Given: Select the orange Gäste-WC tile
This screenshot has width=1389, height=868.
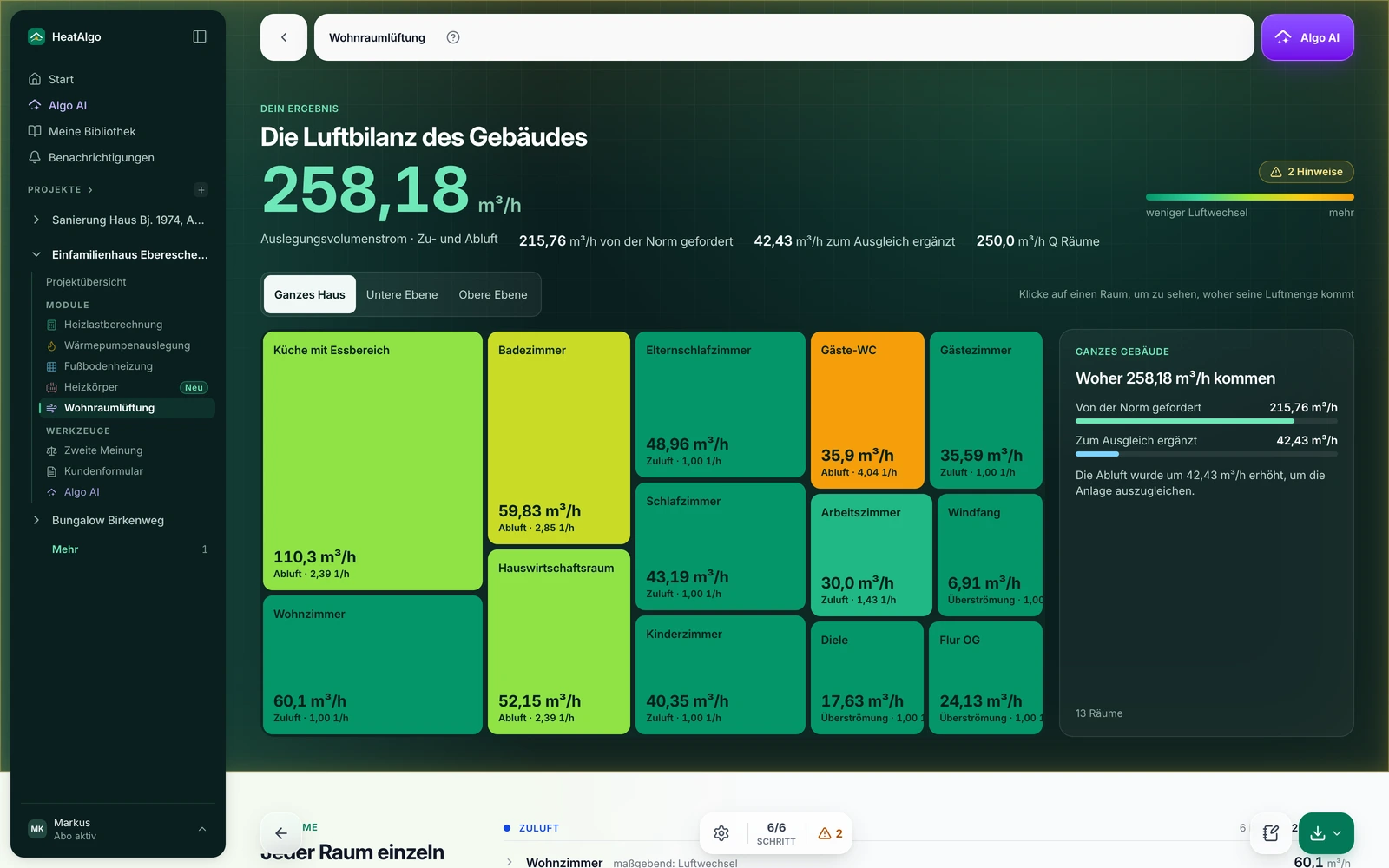Looking at the screenshot, I should [867, 410].
